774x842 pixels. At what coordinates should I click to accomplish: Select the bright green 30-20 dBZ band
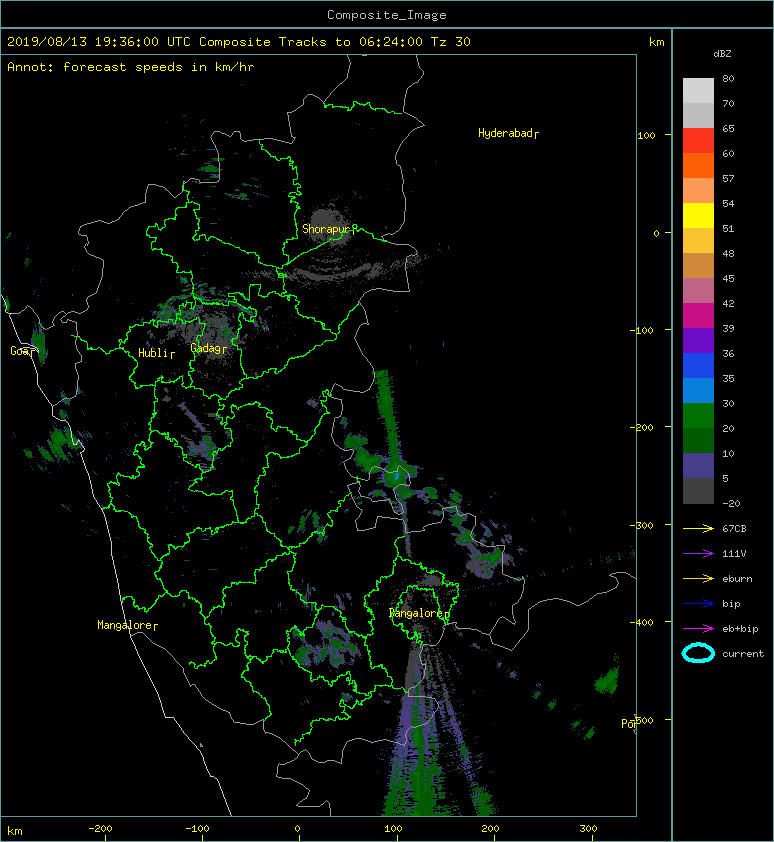(x=698, y=416)
